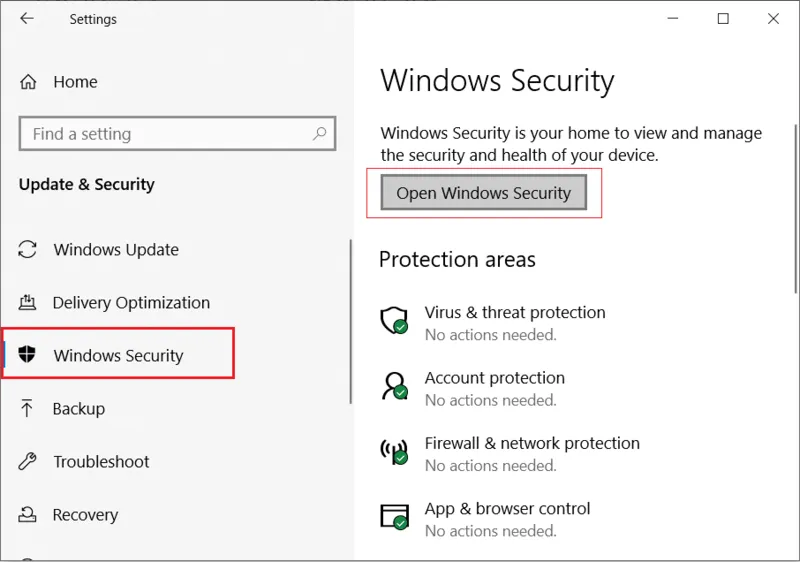Click the Account protection person icon
Image resolution: width=800 pixels, height=562 pixels.
(x=394, y=386)
